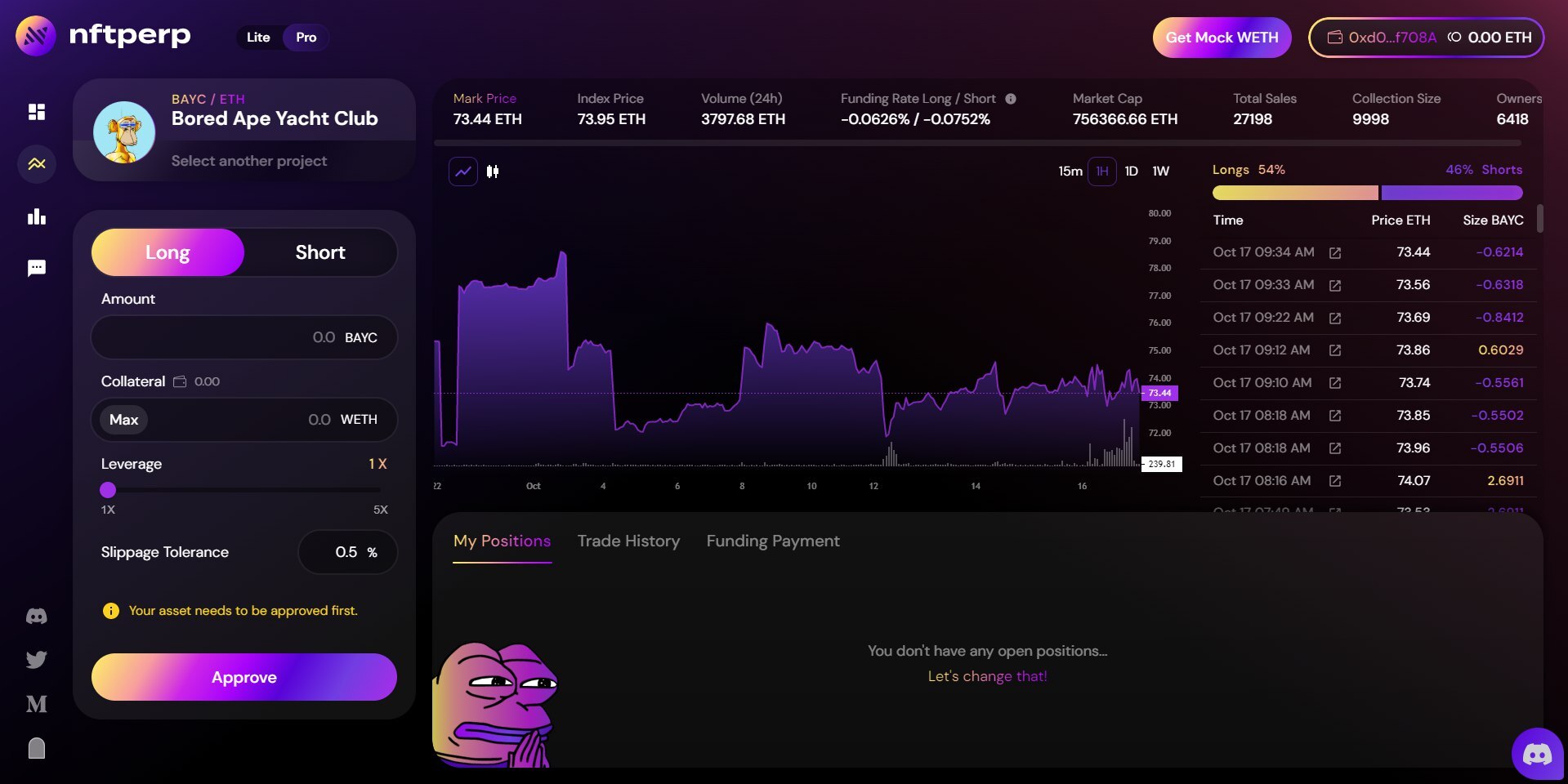Open the Trade History tab
The image size is (1568, 784).
click(628, 541)
